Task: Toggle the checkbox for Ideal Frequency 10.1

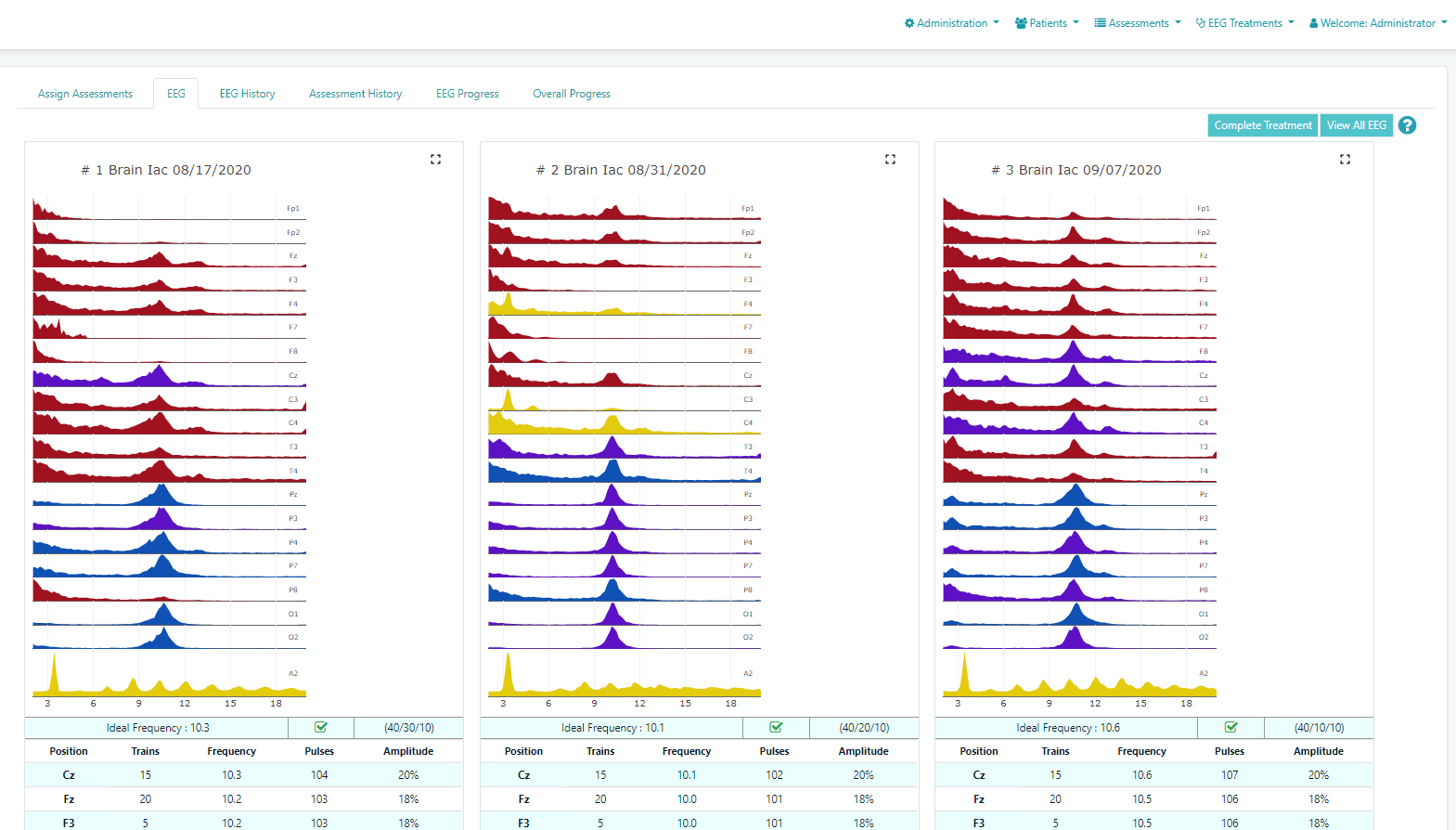Action: pos(776,728)
